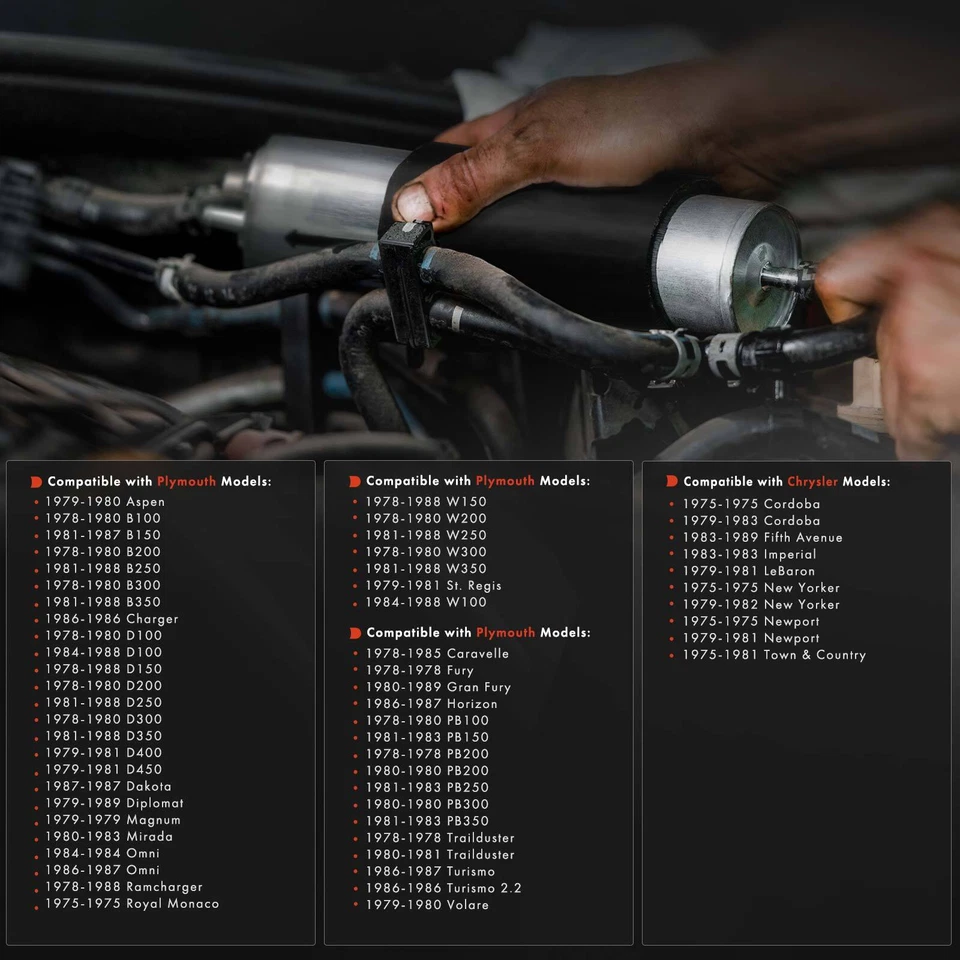Screen dimensions: 960x960
Task: Click the orange icon beside the Chrysler heading
Action: (672, 481)
